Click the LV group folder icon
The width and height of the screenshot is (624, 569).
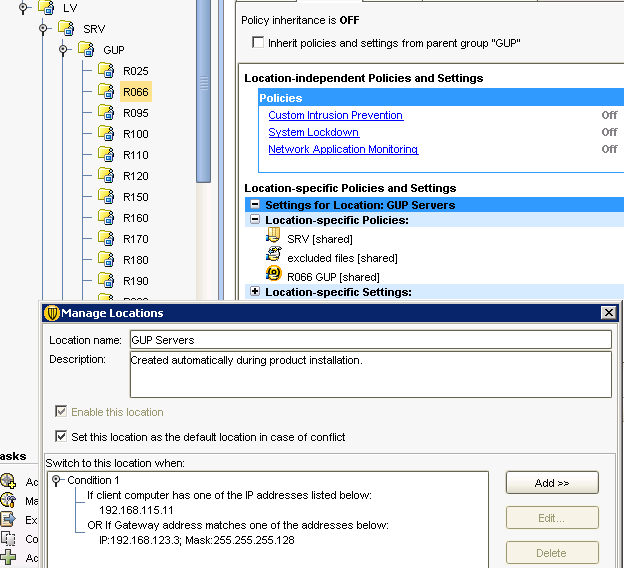46,7
